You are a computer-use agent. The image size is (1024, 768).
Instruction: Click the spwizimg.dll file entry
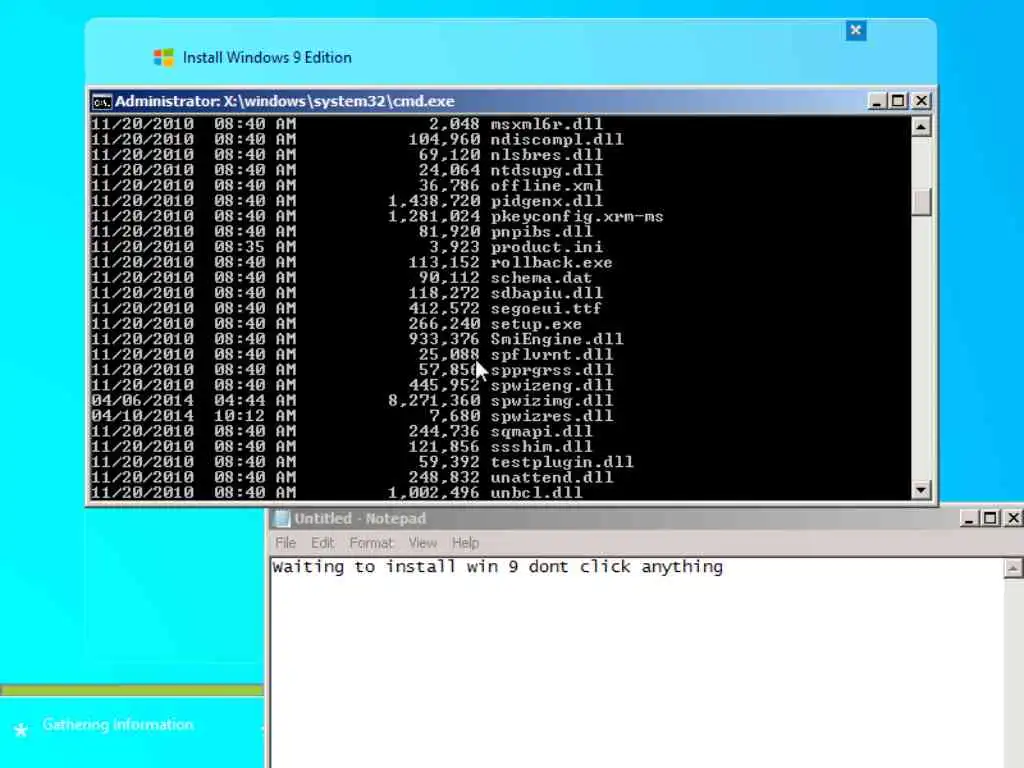tap(552, 400)
